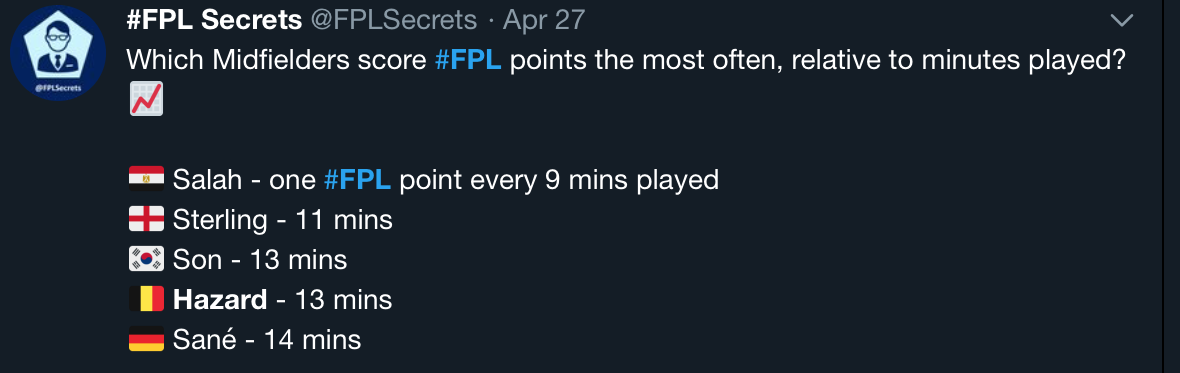Click the words "point every 9 mins played"
This screenshot has height=373, width=1180.
pyautogui.click(x=559, y=180)
